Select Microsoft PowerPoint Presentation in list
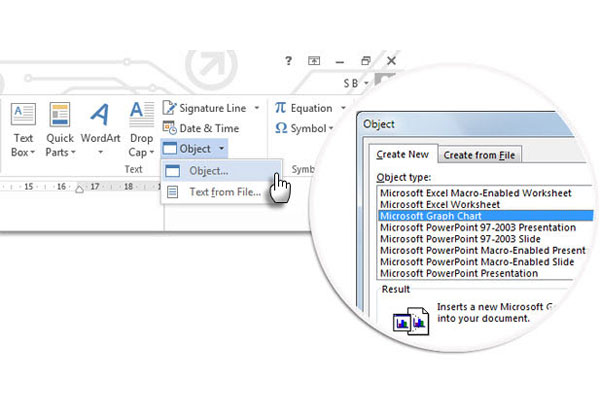600x415 pixels. pos(459,273)
